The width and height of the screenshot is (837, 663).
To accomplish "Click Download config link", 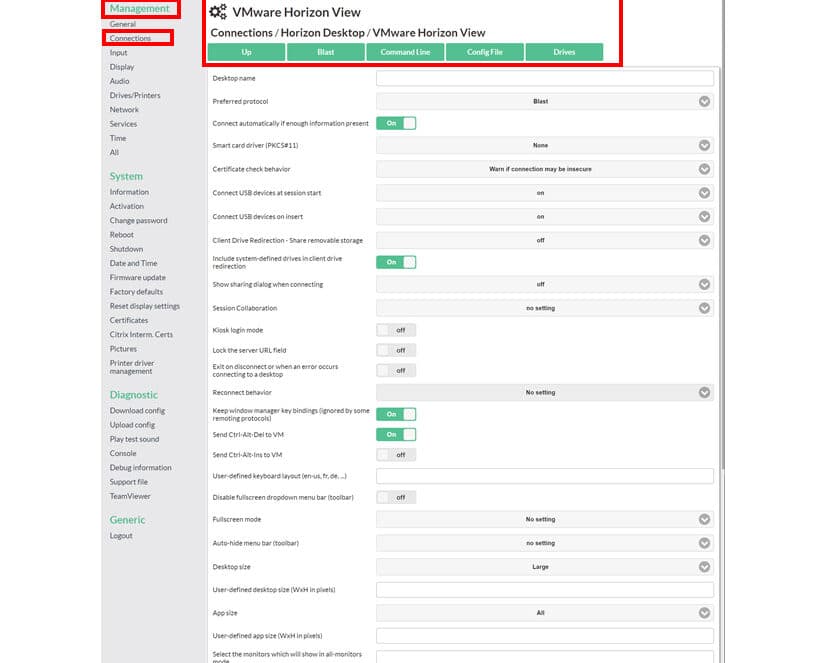I will (137, 411).
